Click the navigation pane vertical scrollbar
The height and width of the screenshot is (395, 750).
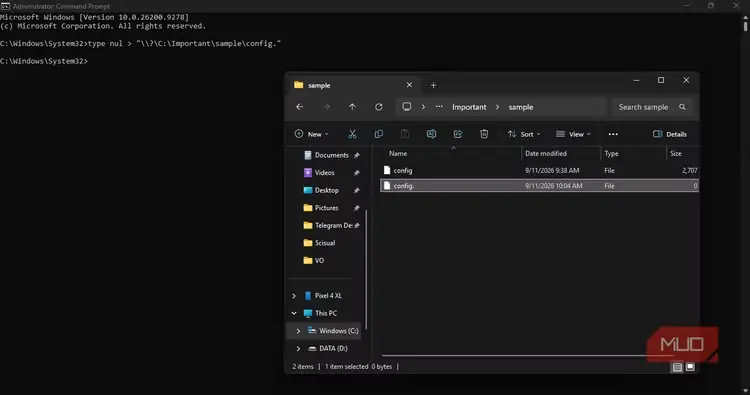click(x=366, y=269)
